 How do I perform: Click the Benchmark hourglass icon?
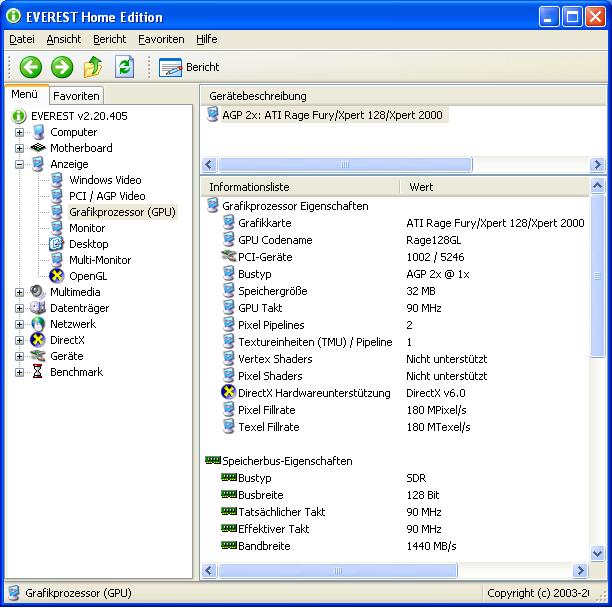pos(37,372)
